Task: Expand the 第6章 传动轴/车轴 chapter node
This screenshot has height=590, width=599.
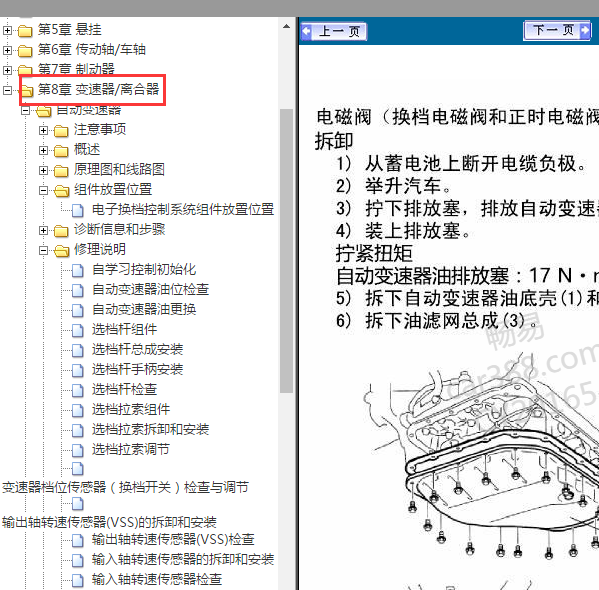Action: pyautogui.click(x=7, y=50)
